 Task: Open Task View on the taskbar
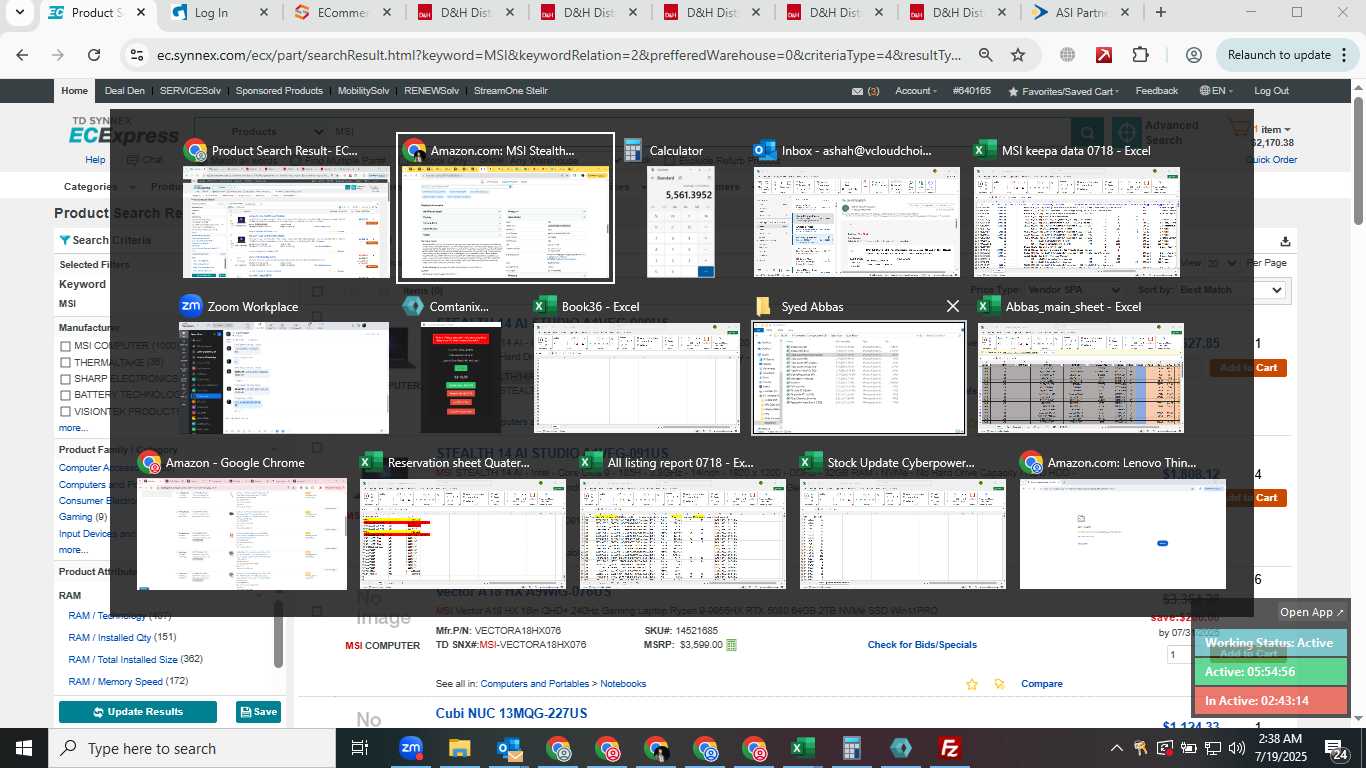point(360,748)
